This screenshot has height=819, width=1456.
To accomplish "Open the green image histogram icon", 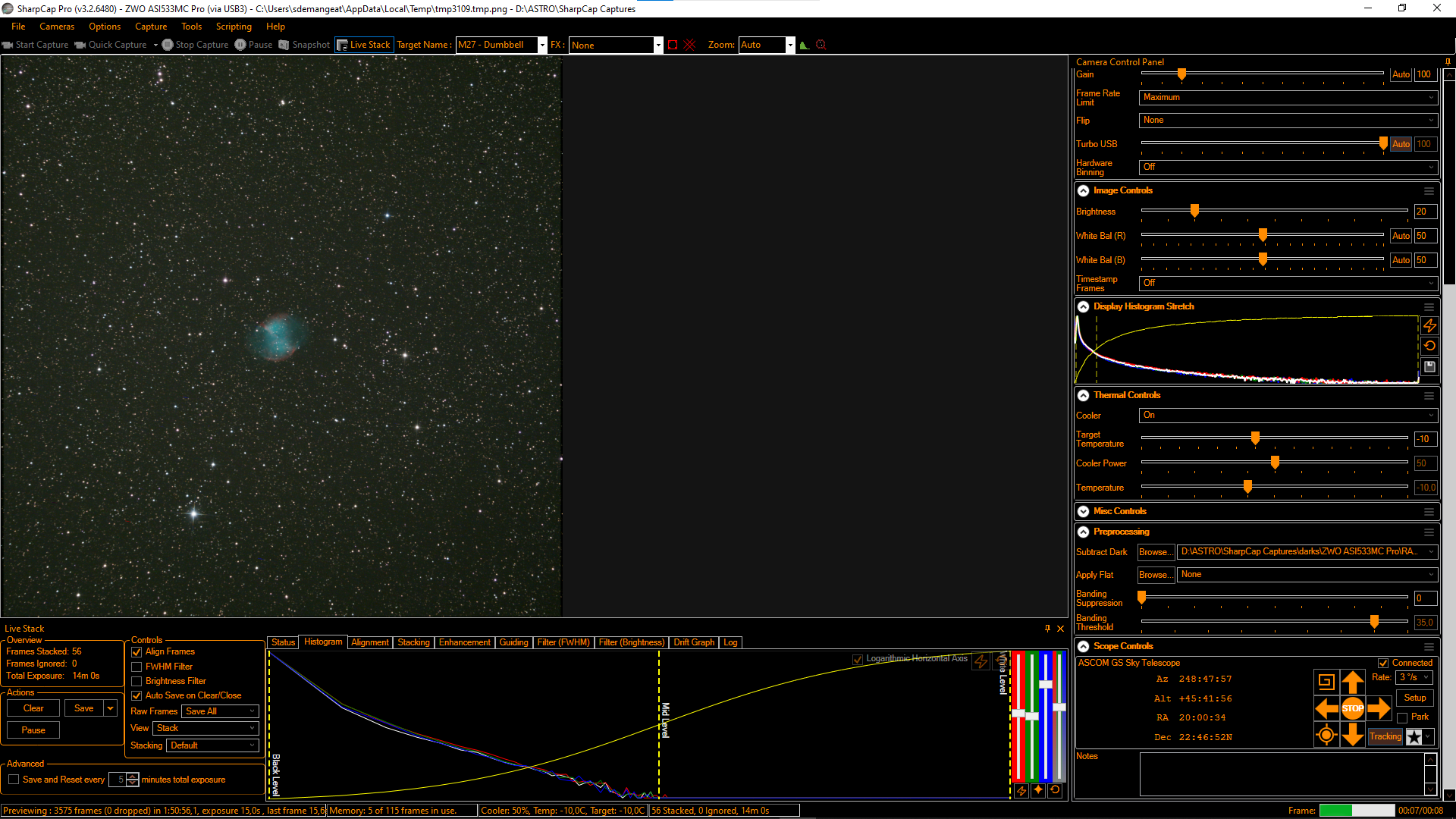I will [x=805, y=45].
